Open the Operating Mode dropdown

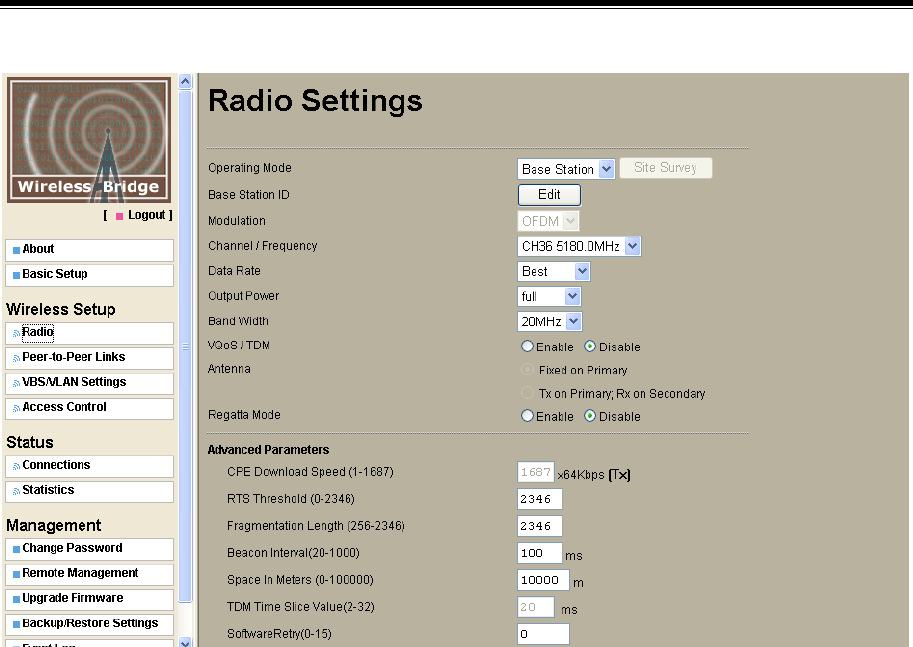566,169
